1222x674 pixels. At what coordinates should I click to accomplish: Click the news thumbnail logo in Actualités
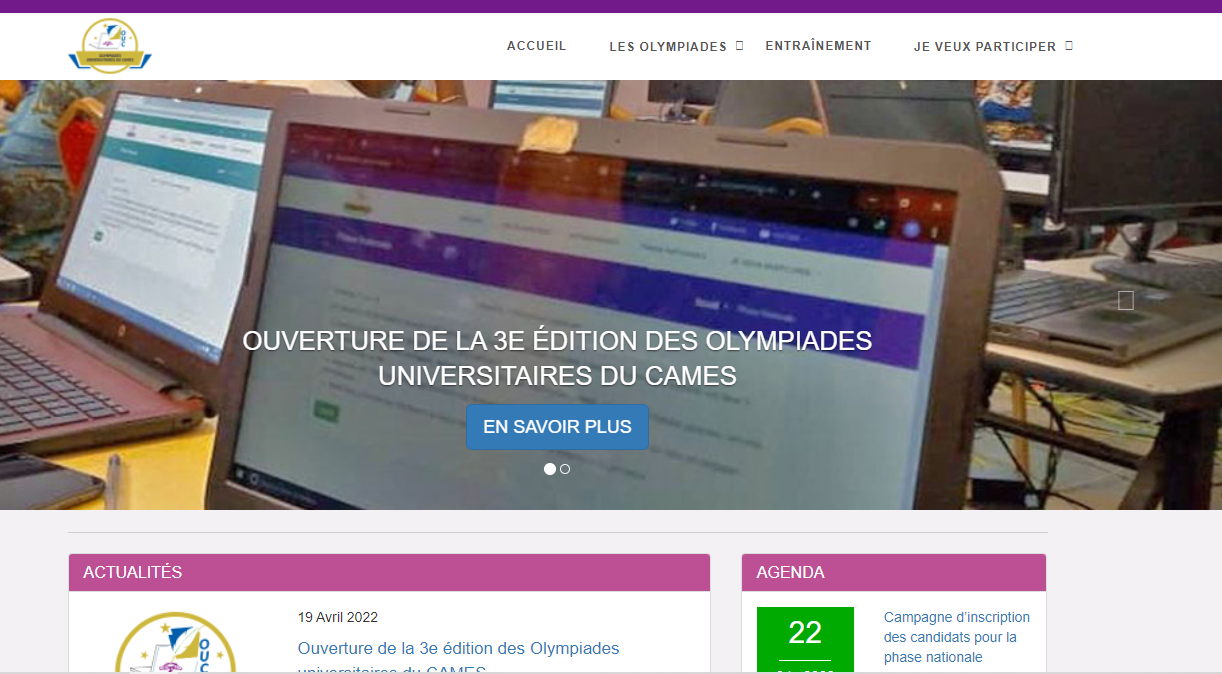tap(175, 642)
